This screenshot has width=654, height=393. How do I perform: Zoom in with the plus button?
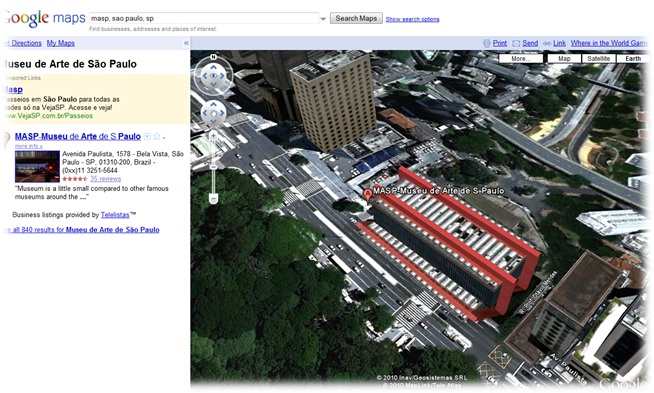(x=213, y=136)
